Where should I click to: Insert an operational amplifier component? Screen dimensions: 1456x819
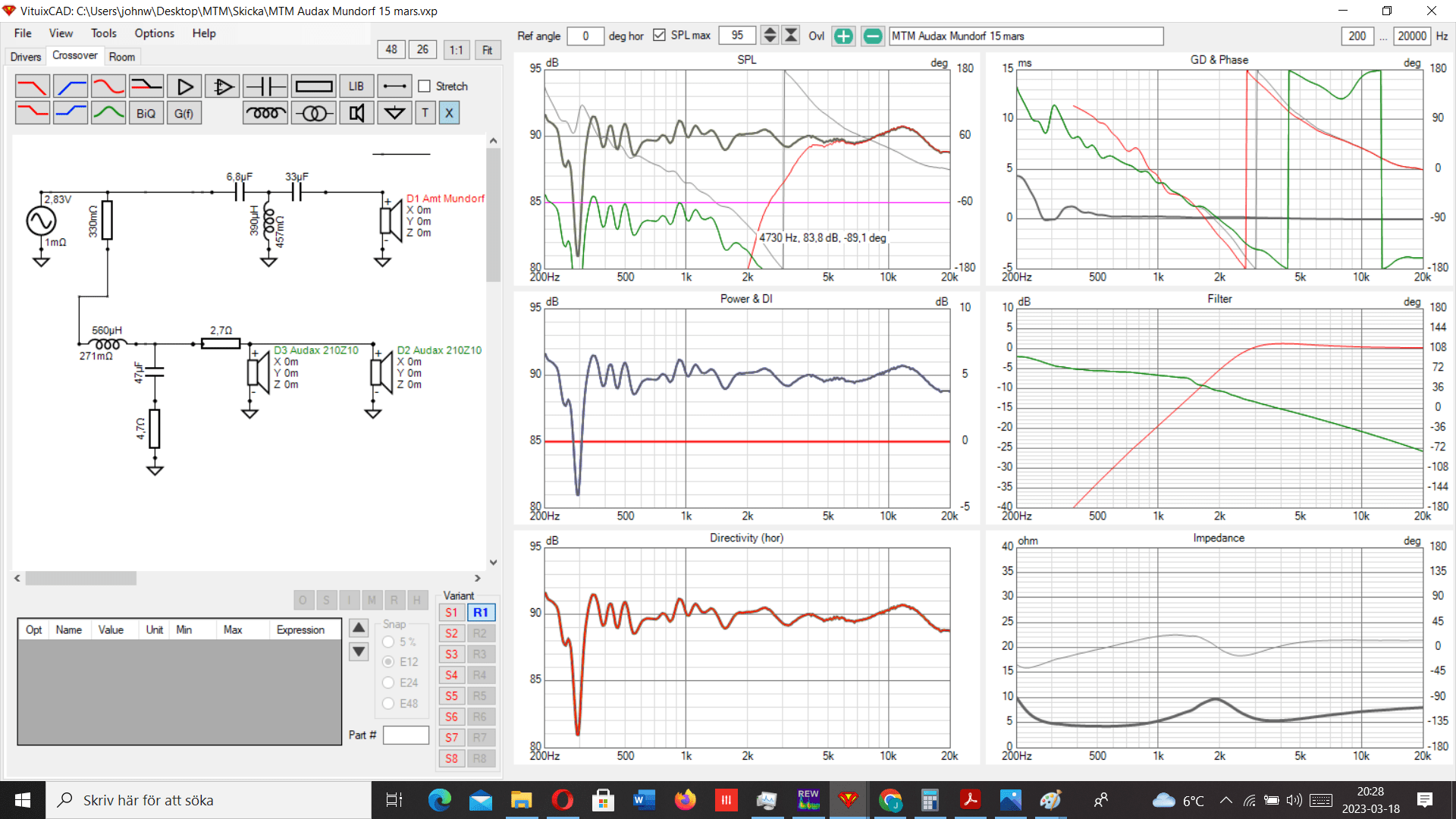pos(222,86)
